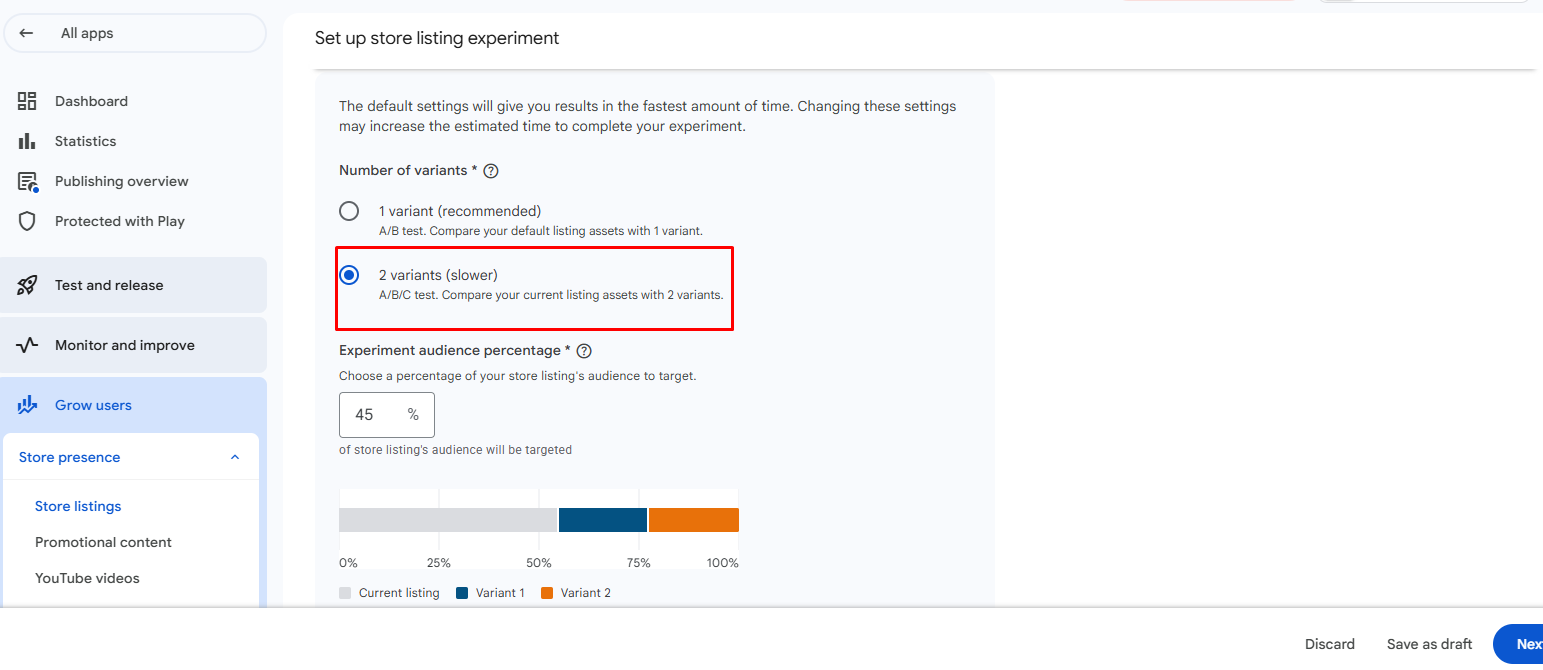Click the 100% axis label on the chart
The image size is (1543, 670).
point(722,563)
